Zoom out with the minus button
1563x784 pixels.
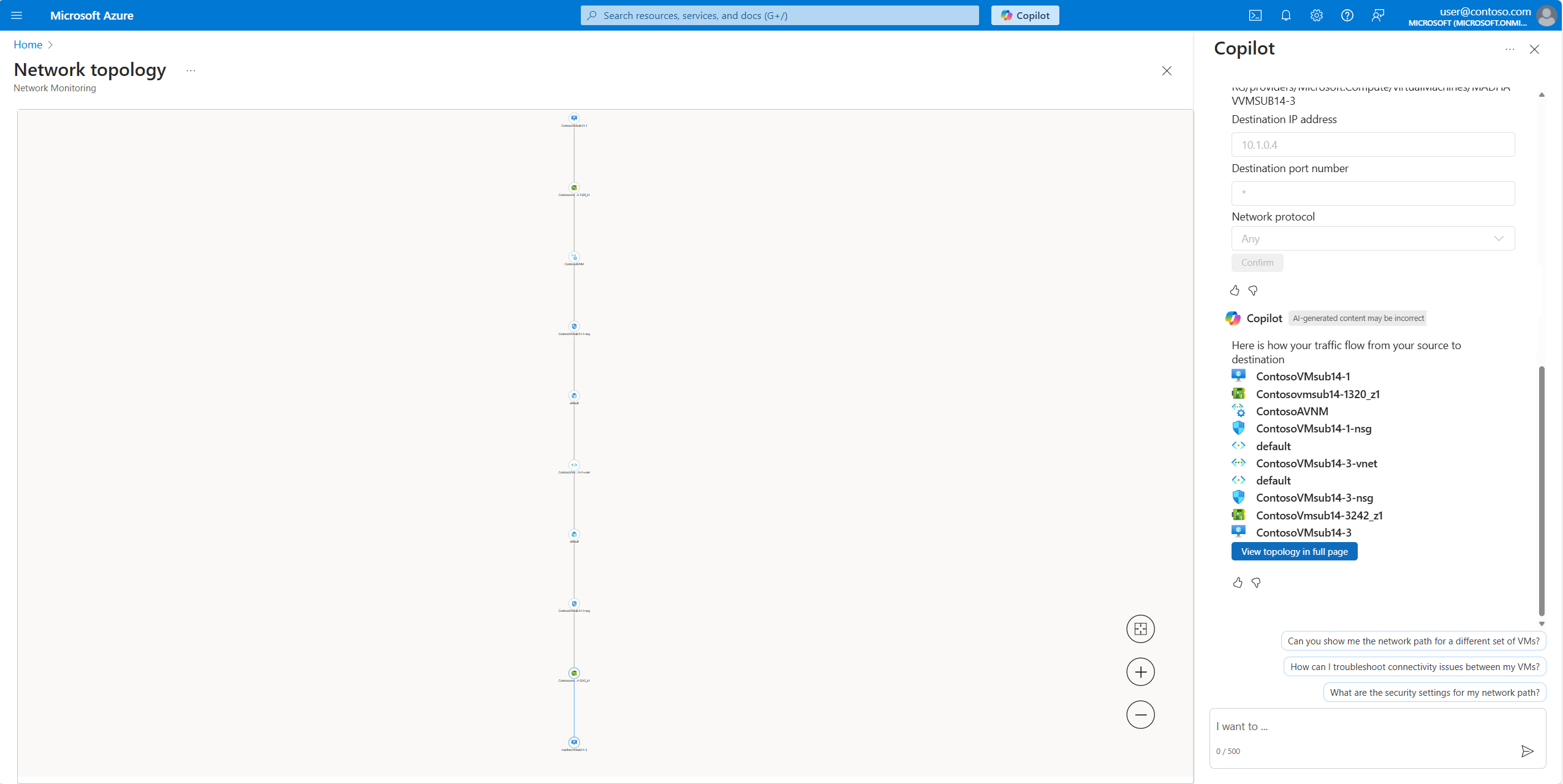(1140, 715)
